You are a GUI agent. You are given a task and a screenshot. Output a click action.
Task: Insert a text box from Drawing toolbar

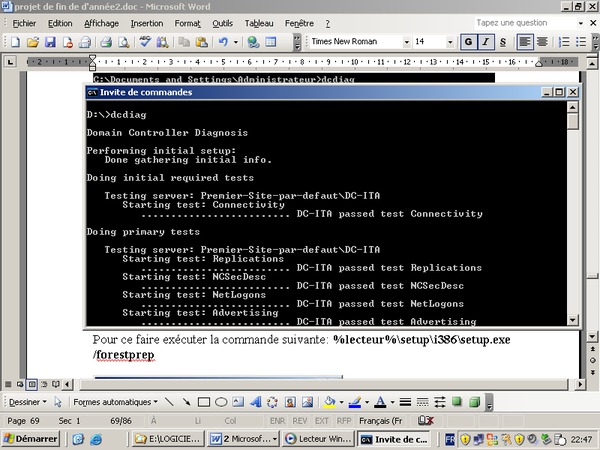238,402
